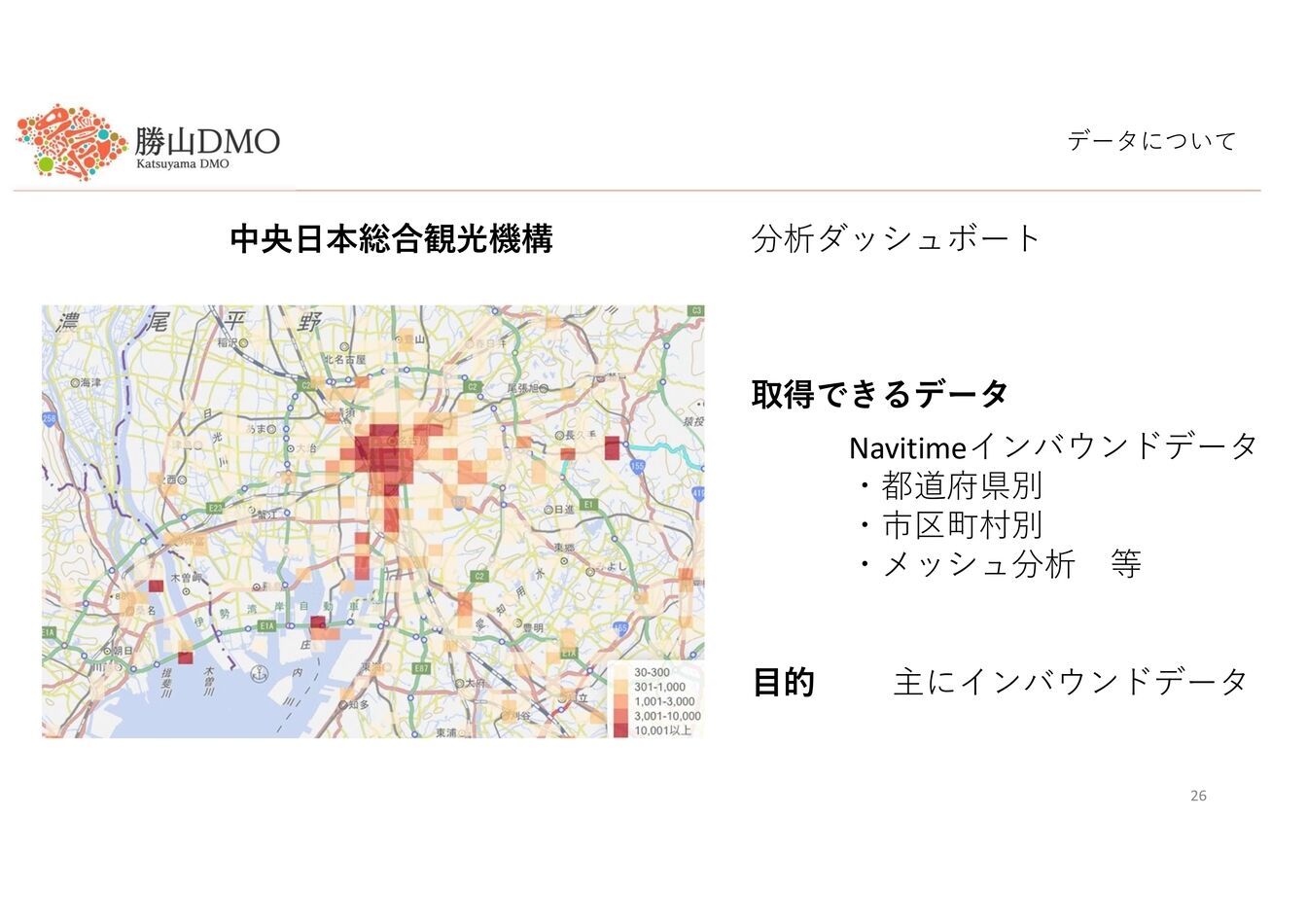Click the E87 road marker on the map
This screenshot has height=924, width=1307.
coord(421,669)
